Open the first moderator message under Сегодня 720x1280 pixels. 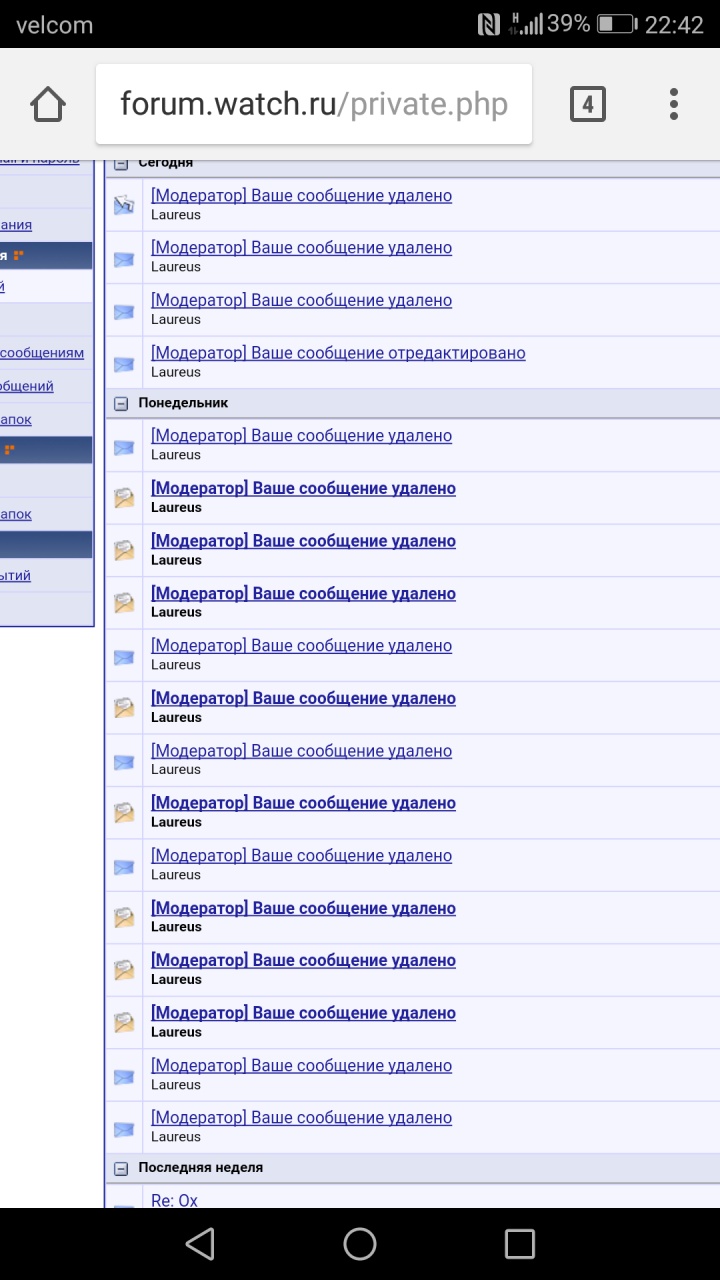[x=301, y=196]
